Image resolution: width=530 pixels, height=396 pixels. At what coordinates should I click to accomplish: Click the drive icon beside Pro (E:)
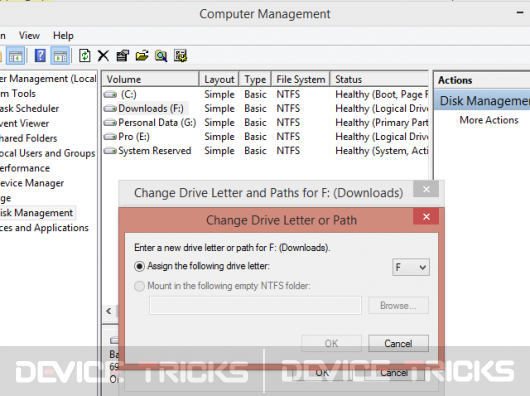pyautogui.click(x=110, y=137)
